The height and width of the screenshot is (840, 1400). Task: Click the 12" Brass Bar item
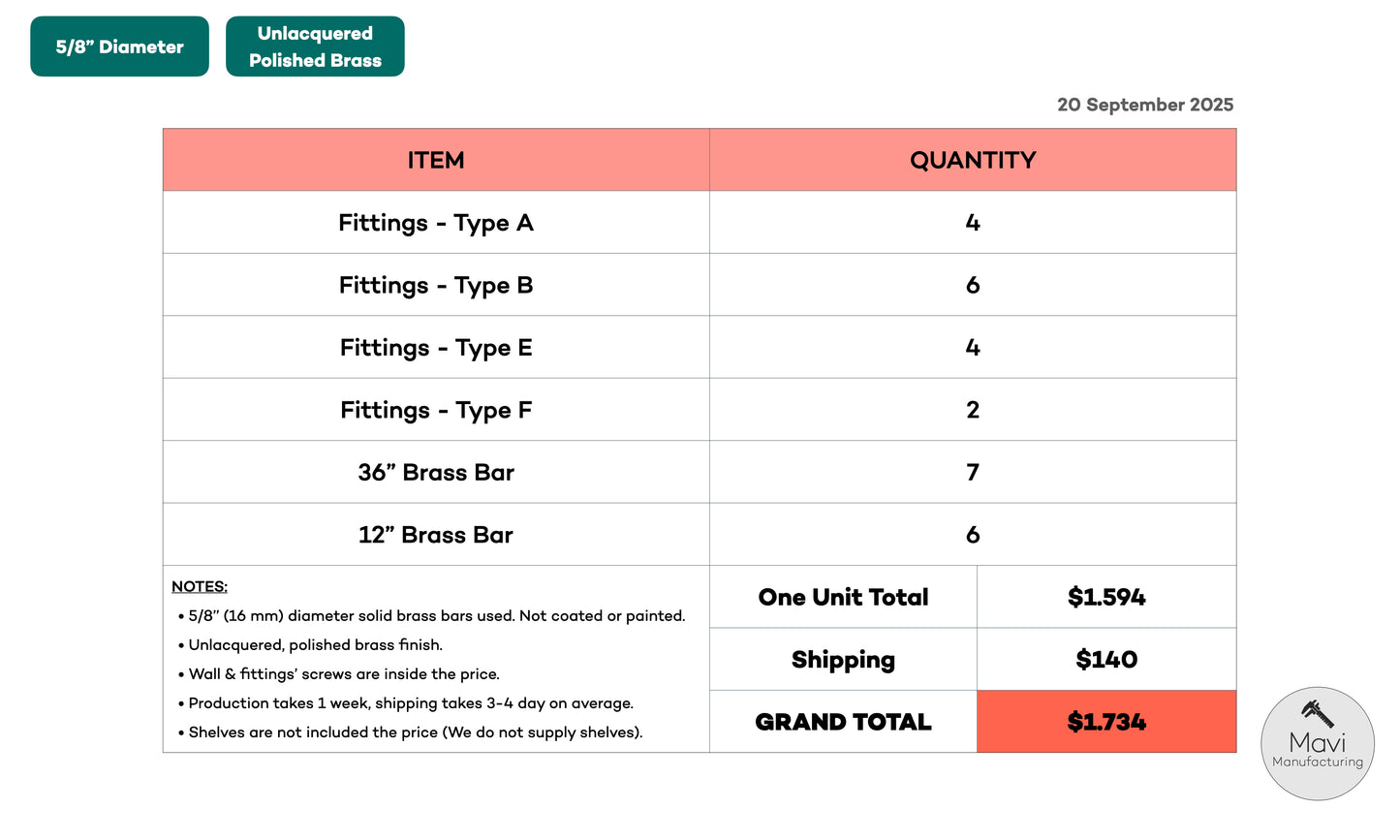436,535
